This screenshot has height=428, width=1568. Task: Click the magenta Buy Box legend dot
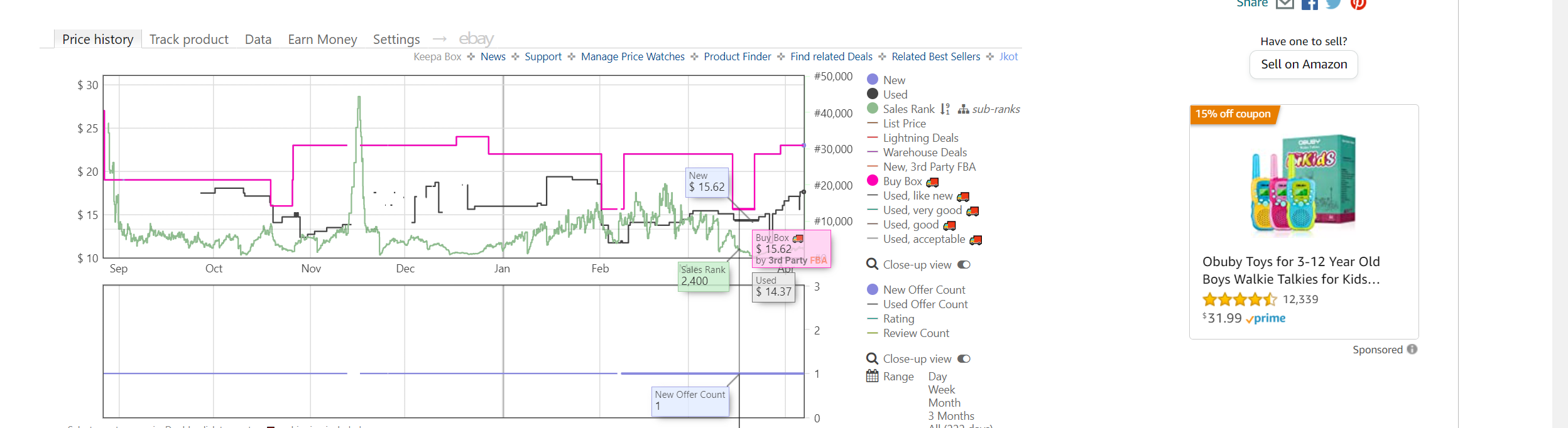tap(873, 181)
